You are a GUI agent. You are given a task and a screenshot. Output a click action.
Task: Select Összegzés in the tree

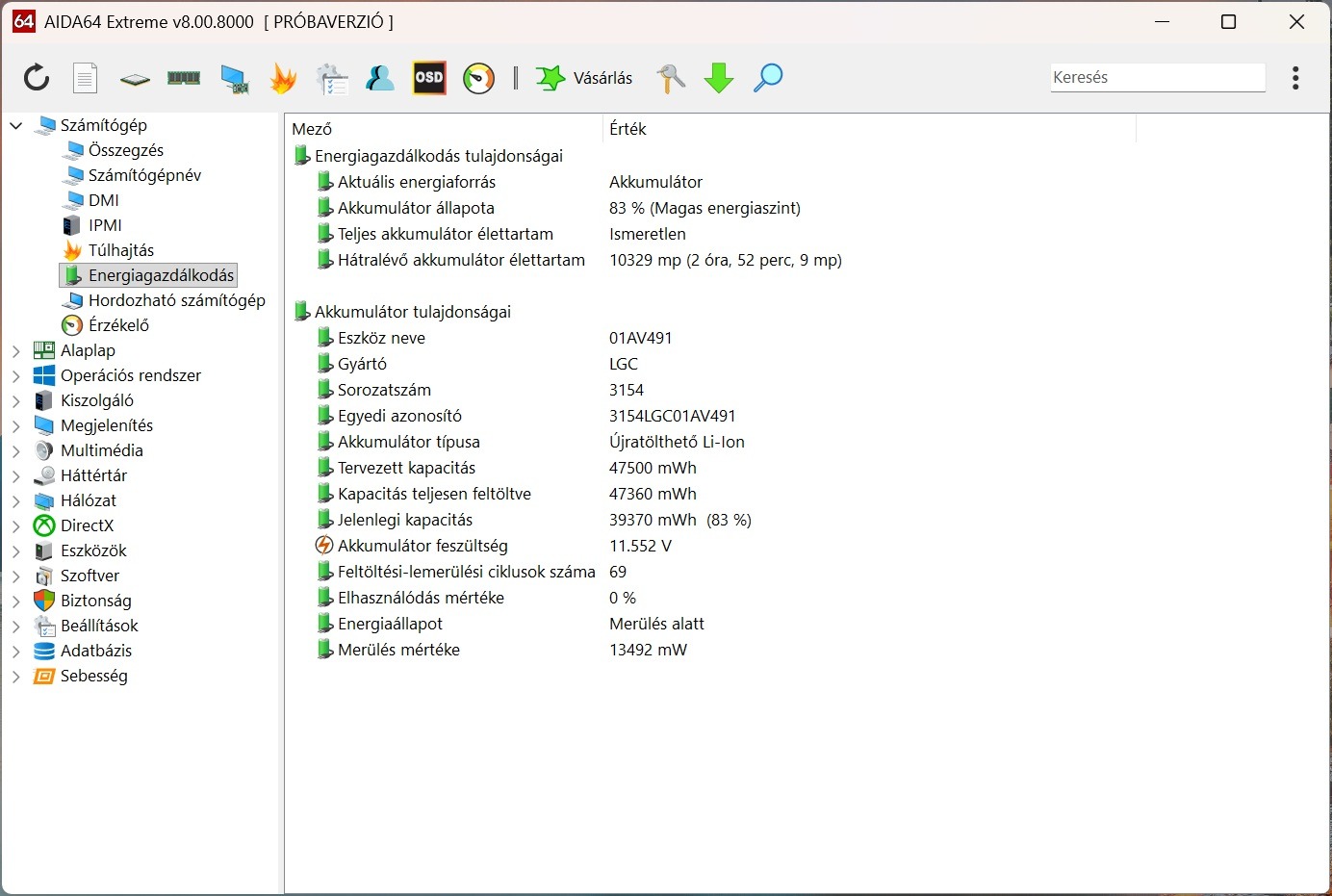(x=126, y=150)
